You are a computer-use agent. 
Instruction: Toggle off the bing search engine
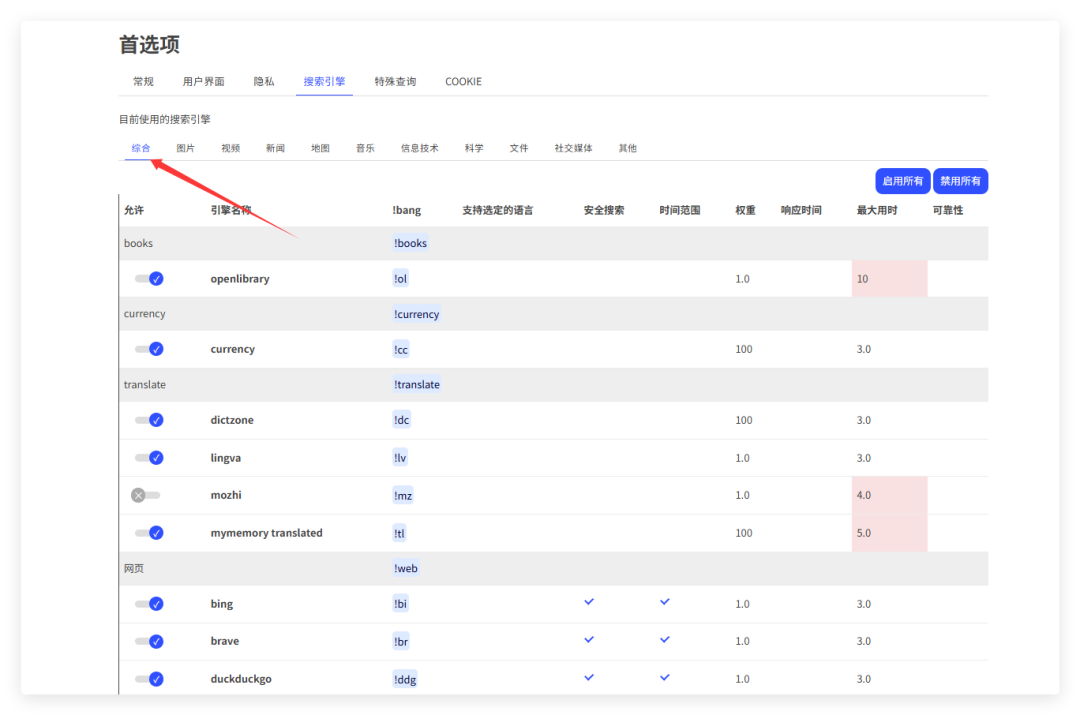pyautogui.click(x=148, y=603)
